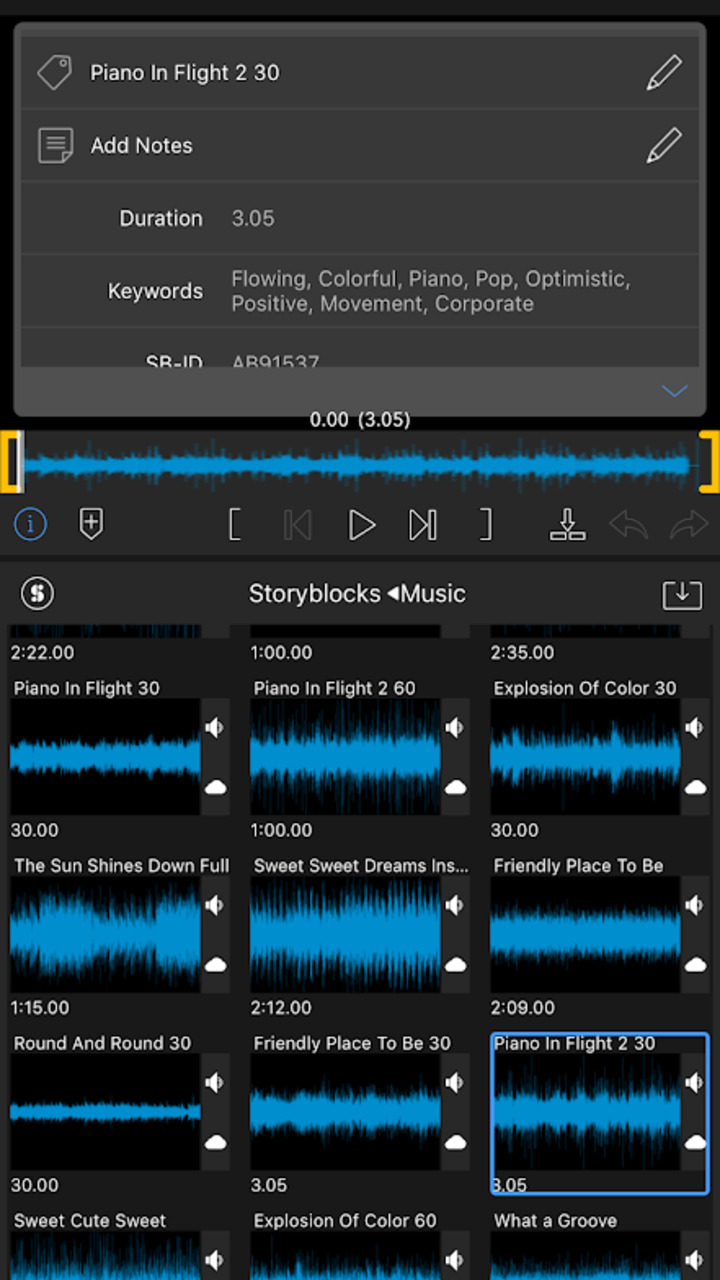Select the Round And Round 30 waveform thumbnail

[x=105, y=1112]
